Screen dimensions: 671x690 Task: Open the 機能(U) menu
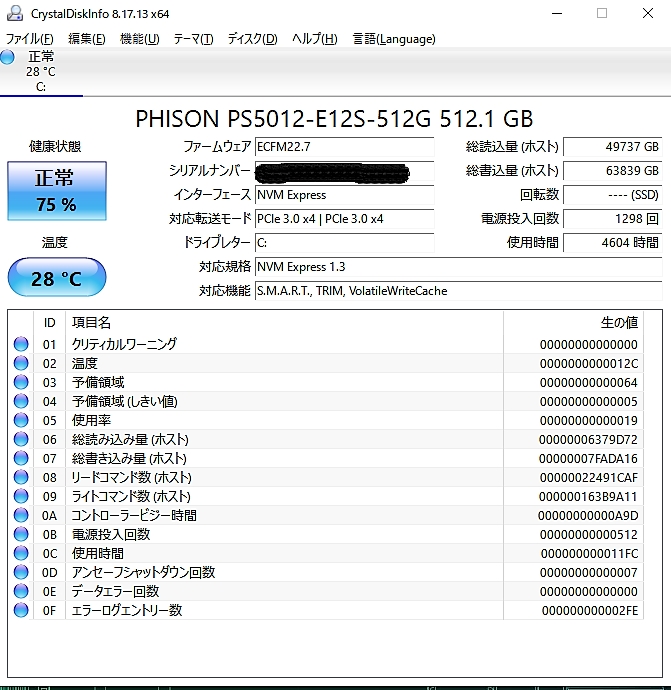pyautogui.click(x=139, y=39)
